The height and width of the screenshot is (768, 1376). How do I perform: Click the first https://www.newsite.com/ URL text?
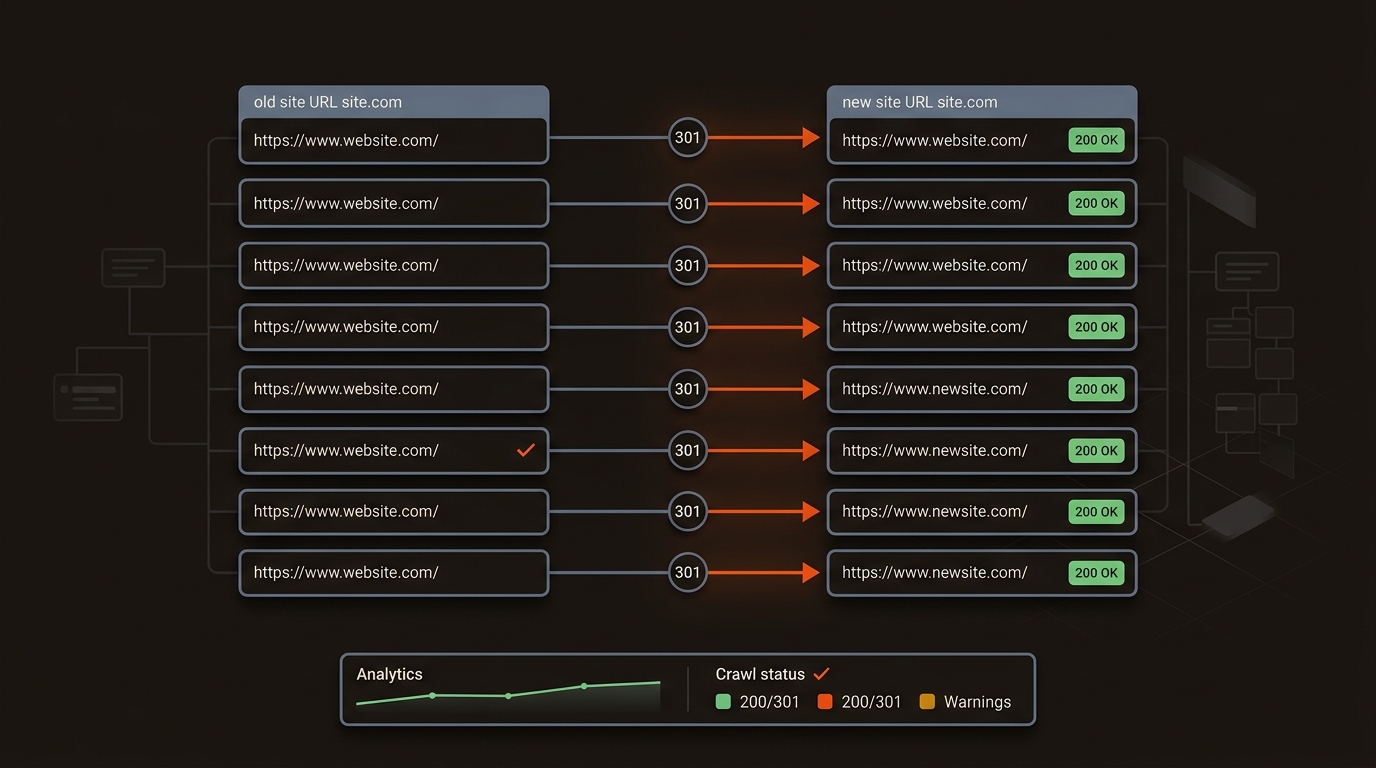934,389
